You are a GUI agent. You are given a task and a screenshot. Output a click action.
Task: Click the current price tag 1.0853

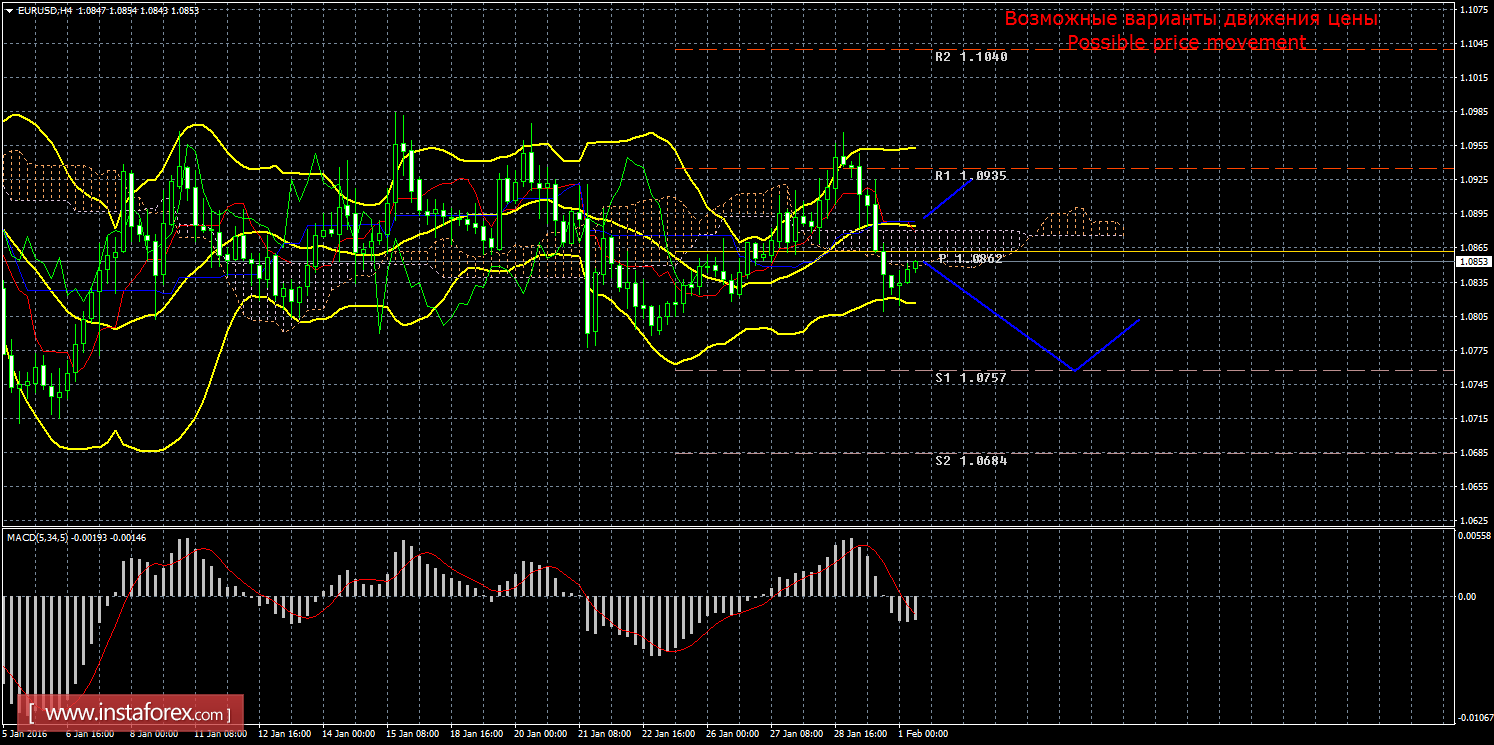point(1472,262)
